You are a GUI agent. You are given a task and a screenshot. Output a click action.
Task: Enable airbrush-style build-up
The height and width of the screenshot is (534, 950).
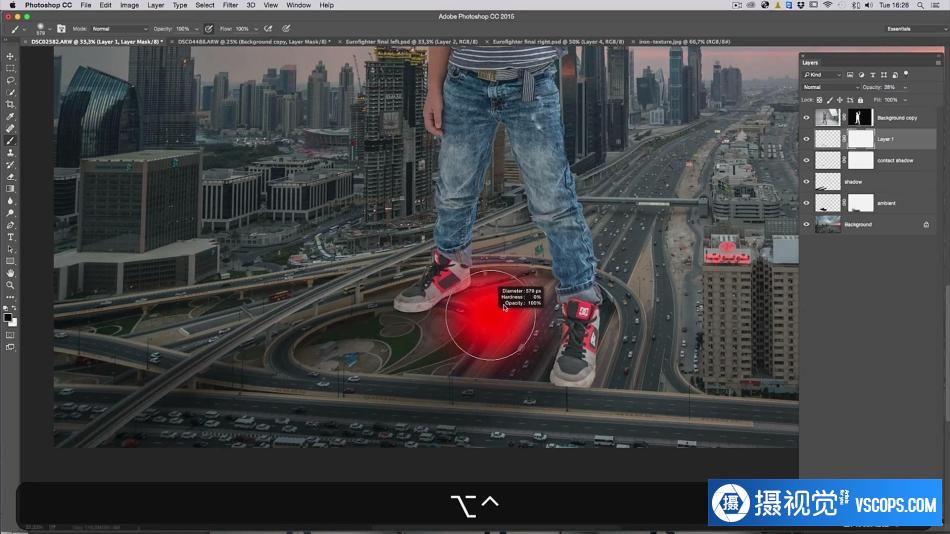268,28
